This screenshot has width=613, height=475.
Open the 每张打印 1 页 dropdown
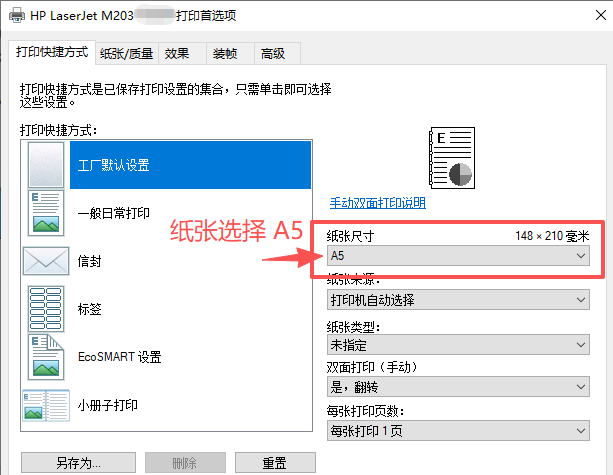pyautogui.click(x=458, y=431)
